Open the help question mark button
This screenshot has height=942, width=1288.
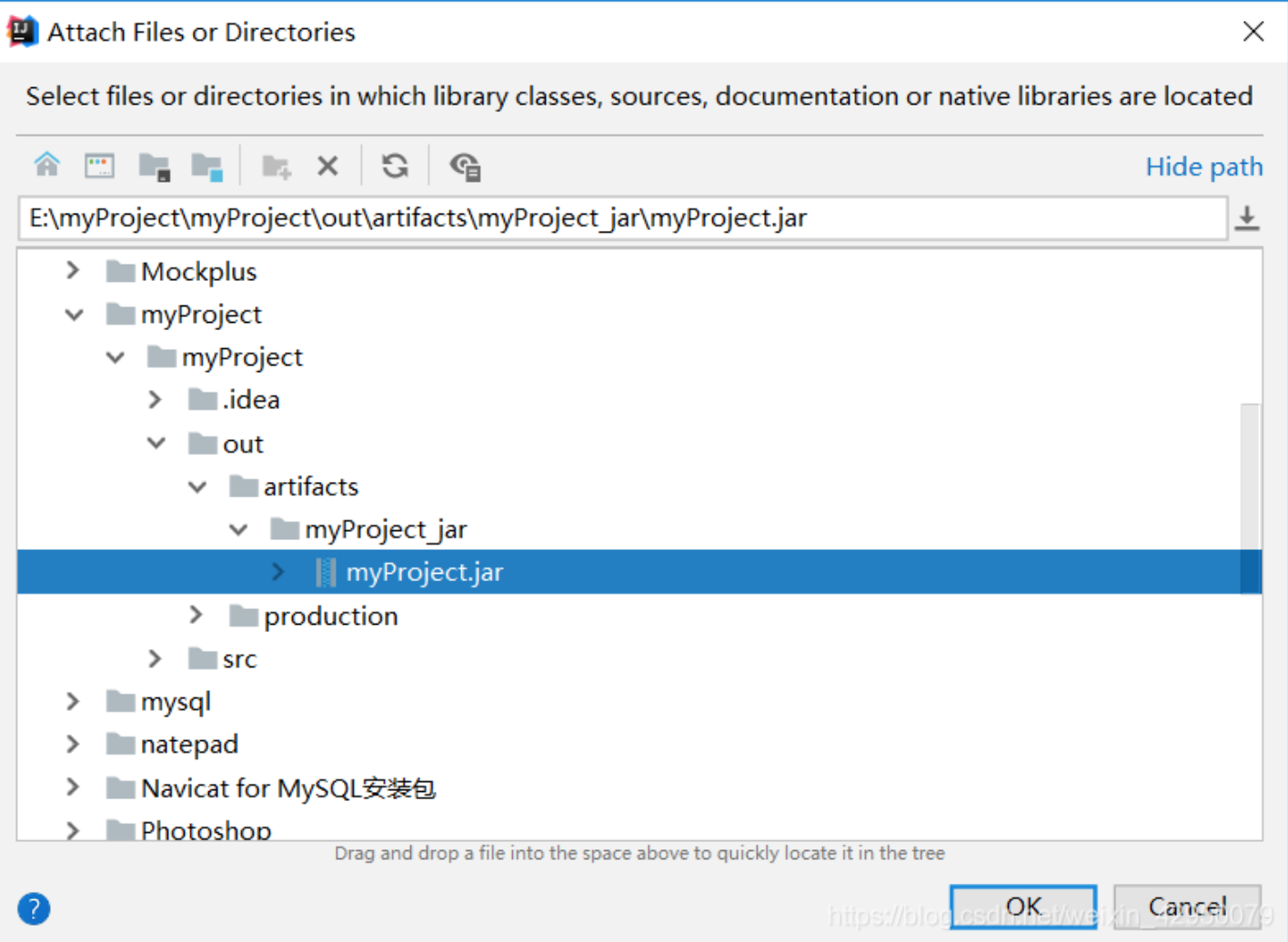[34, 908]
